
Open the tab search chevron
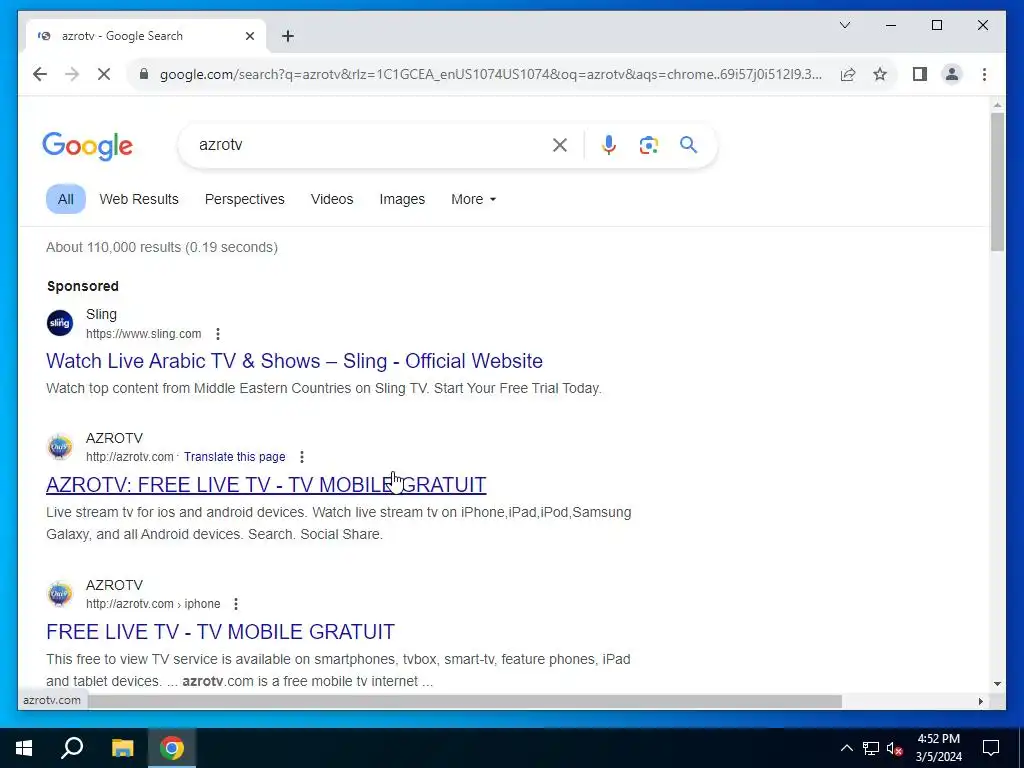[845, 25]
